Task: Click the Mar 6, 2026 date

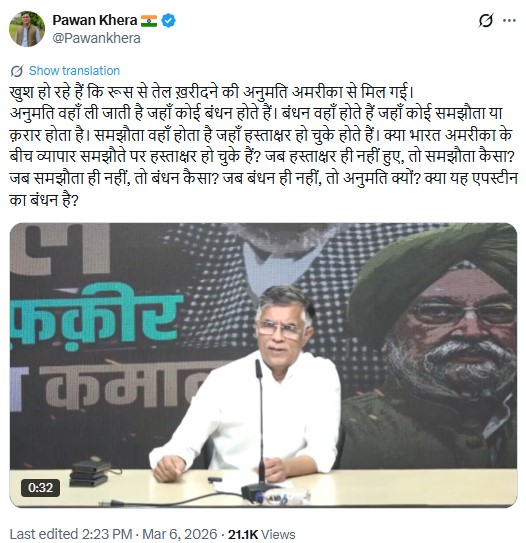Action: click(180, 534)
